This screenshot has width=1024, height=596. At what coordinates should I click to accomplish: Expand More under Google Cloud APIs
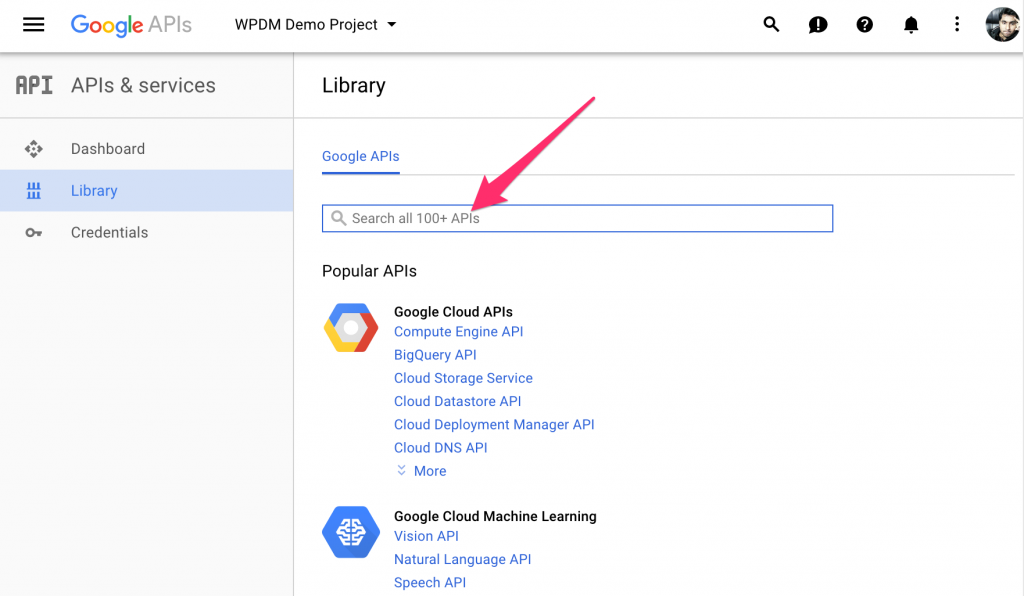pyautogui.click(x=421, y=471)
